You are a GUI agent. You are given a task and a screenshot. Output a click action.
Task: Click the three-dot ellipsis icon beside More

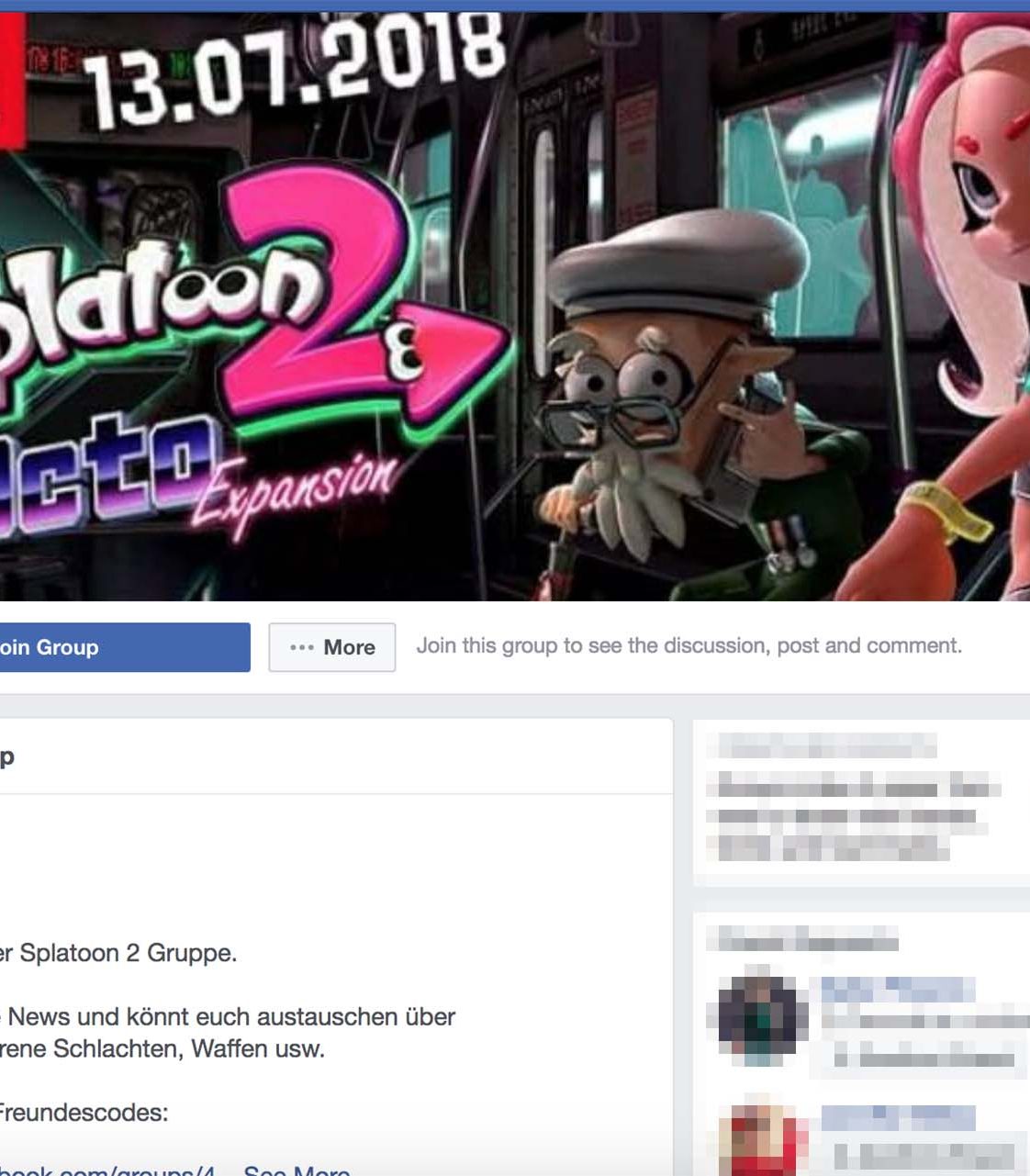302,647
